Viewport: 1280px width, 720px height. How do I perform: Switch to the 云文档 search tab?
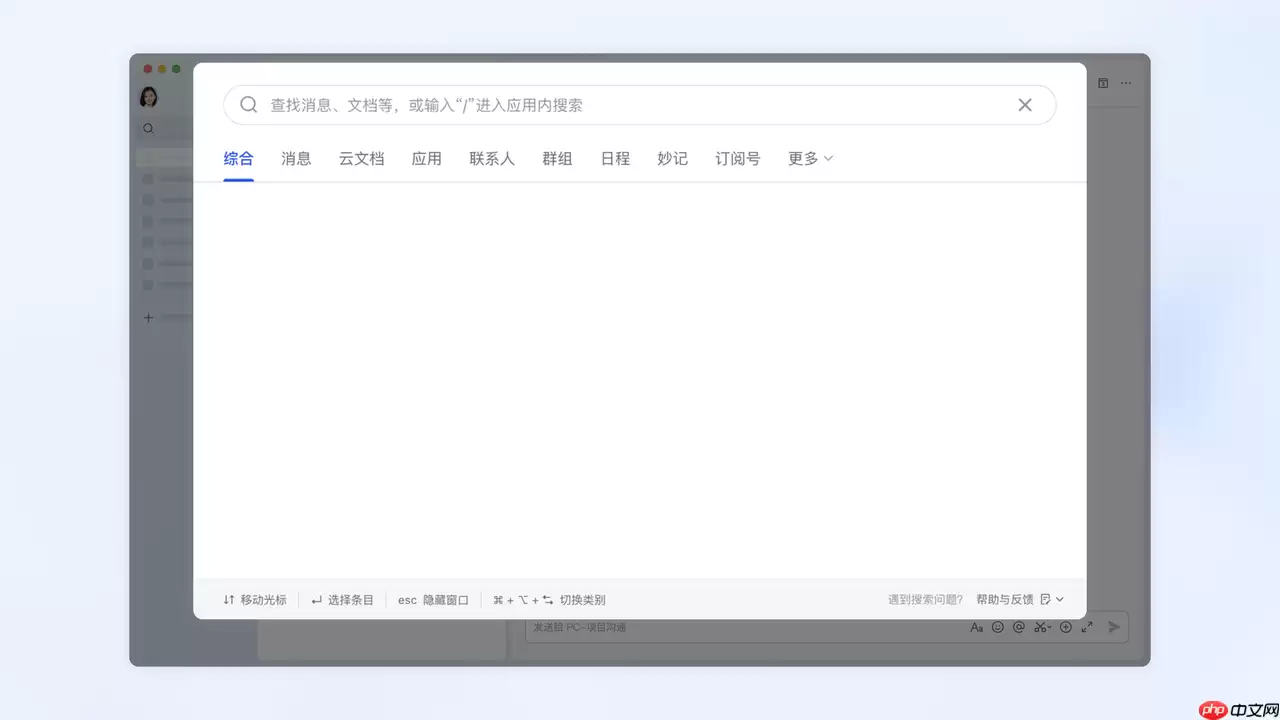(x=361, y=158)
